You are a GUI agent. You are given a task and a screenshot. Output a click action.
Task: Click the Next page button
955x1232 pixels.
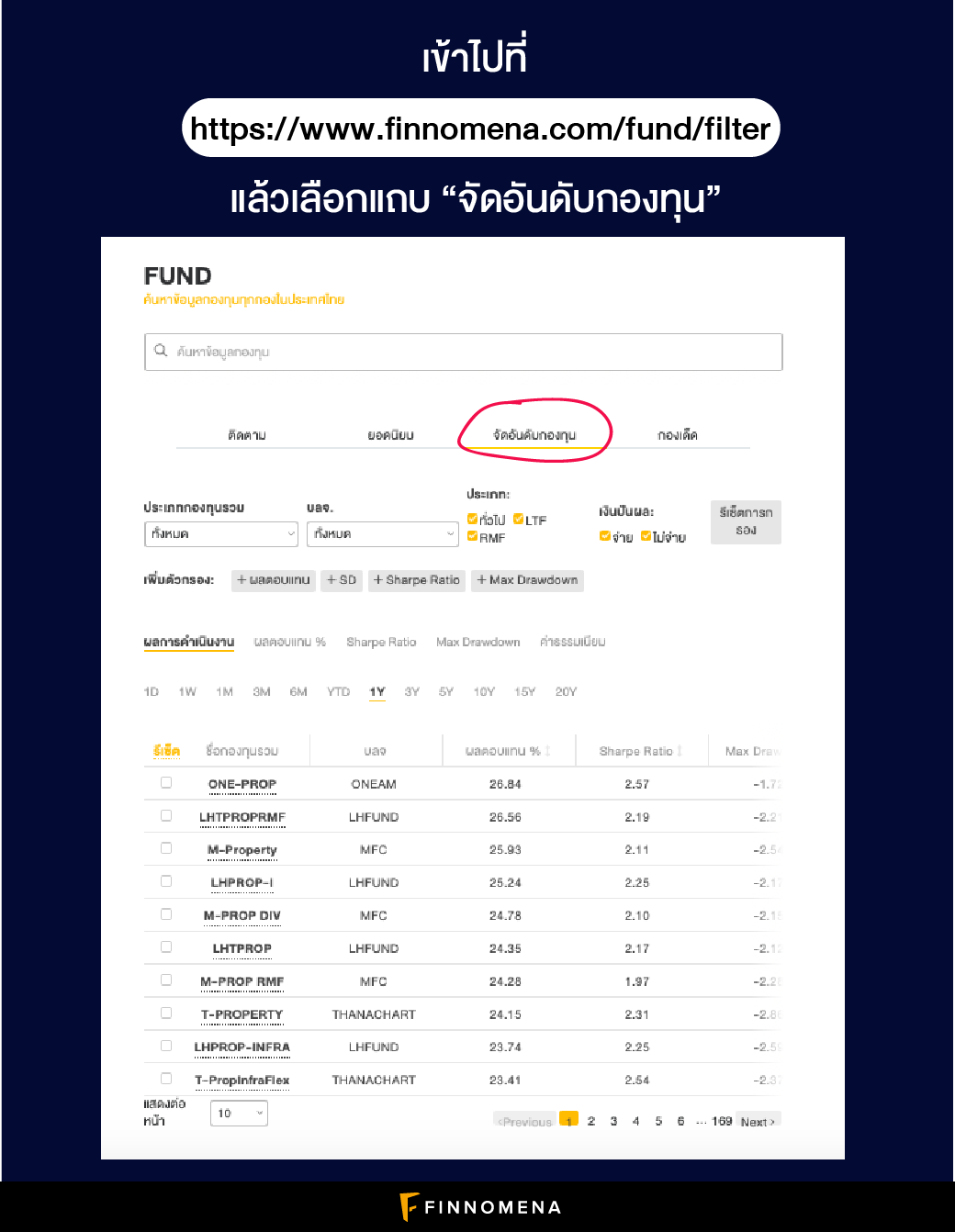(x=758, y=1122)
